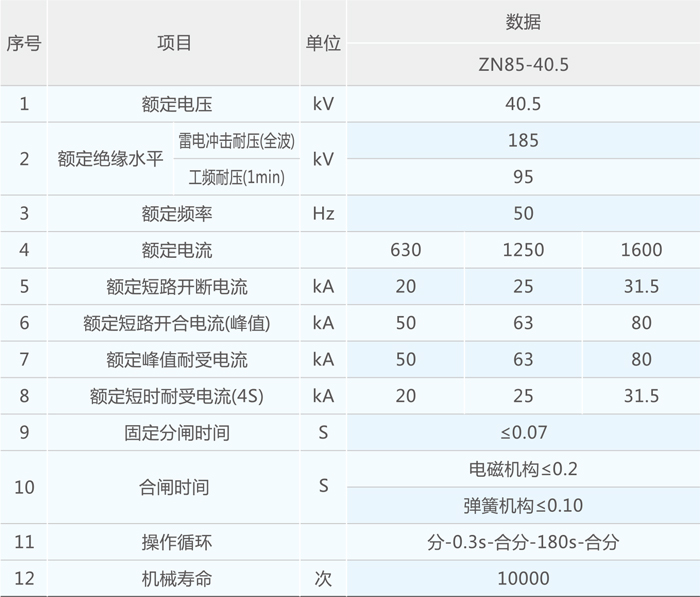Click the ZN85-40.5 model header
The height and width of the screenshot is (597, 700).
click(x=524, y=66)
